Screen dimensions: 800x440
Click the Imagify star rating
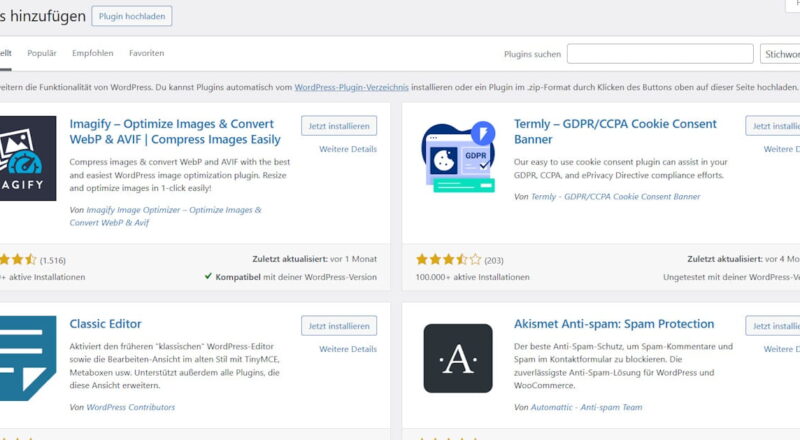coord(18,259)
